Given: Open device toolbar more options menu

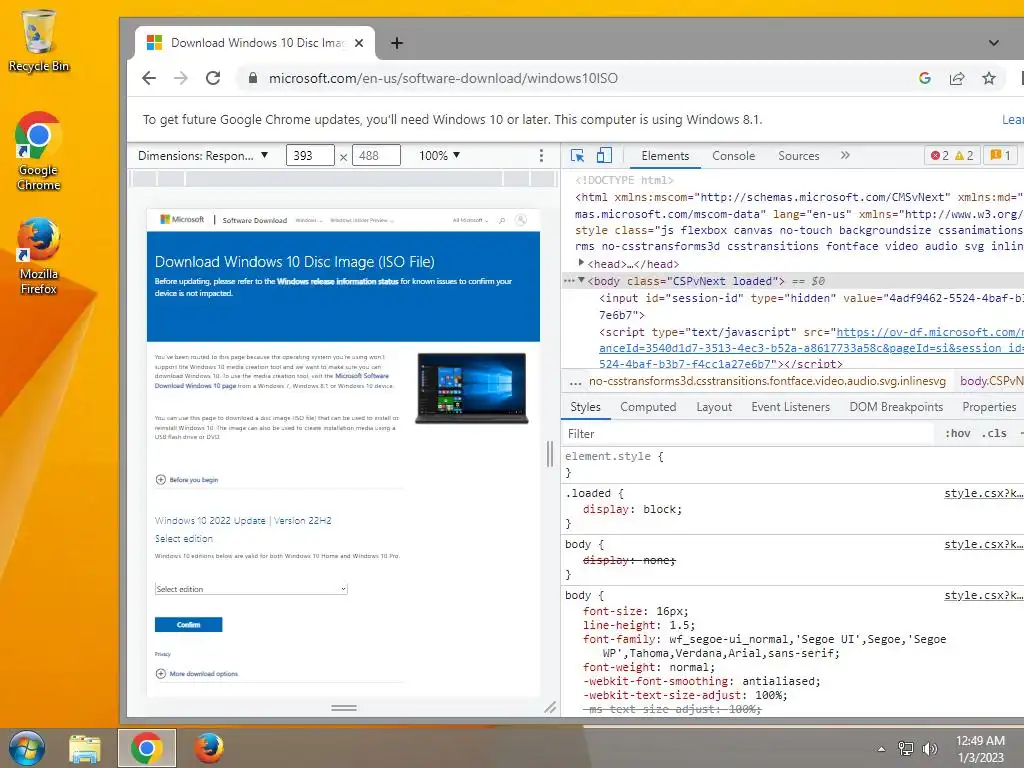Looking at the screenshot, I should coord(541,155).
